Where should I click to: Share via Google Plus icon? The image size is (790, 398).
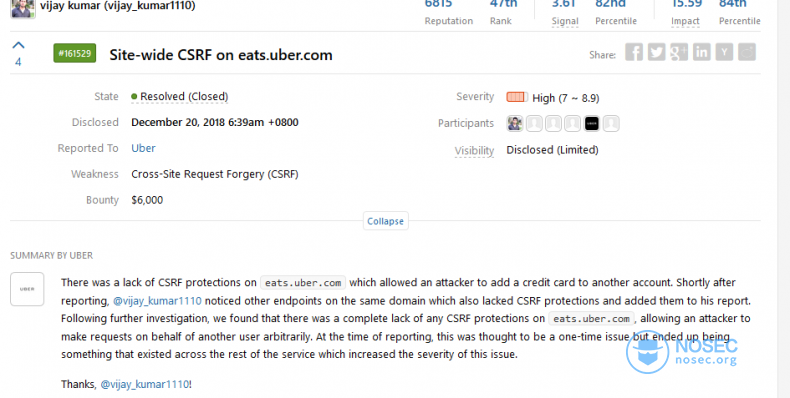click(679, 52)
